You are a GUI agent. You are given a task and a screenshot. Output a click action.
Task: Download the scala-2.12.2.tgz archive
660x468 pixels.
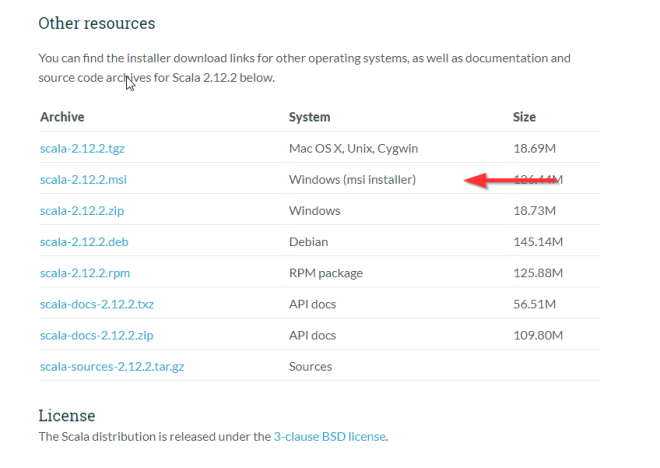(x=82, y=148)
